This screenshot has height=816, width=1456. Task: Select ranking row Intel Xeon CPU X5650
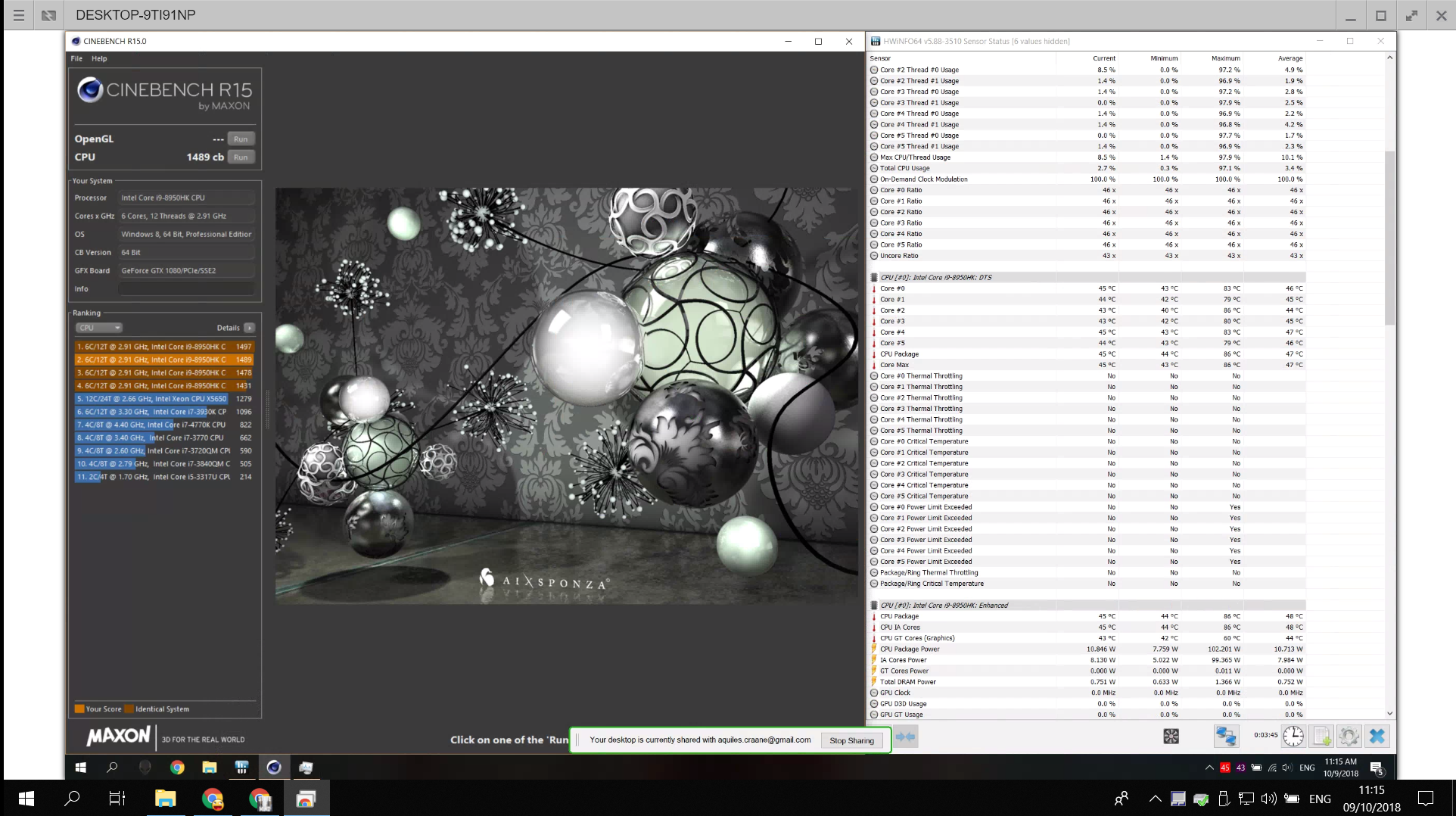(x=164, y=399)
